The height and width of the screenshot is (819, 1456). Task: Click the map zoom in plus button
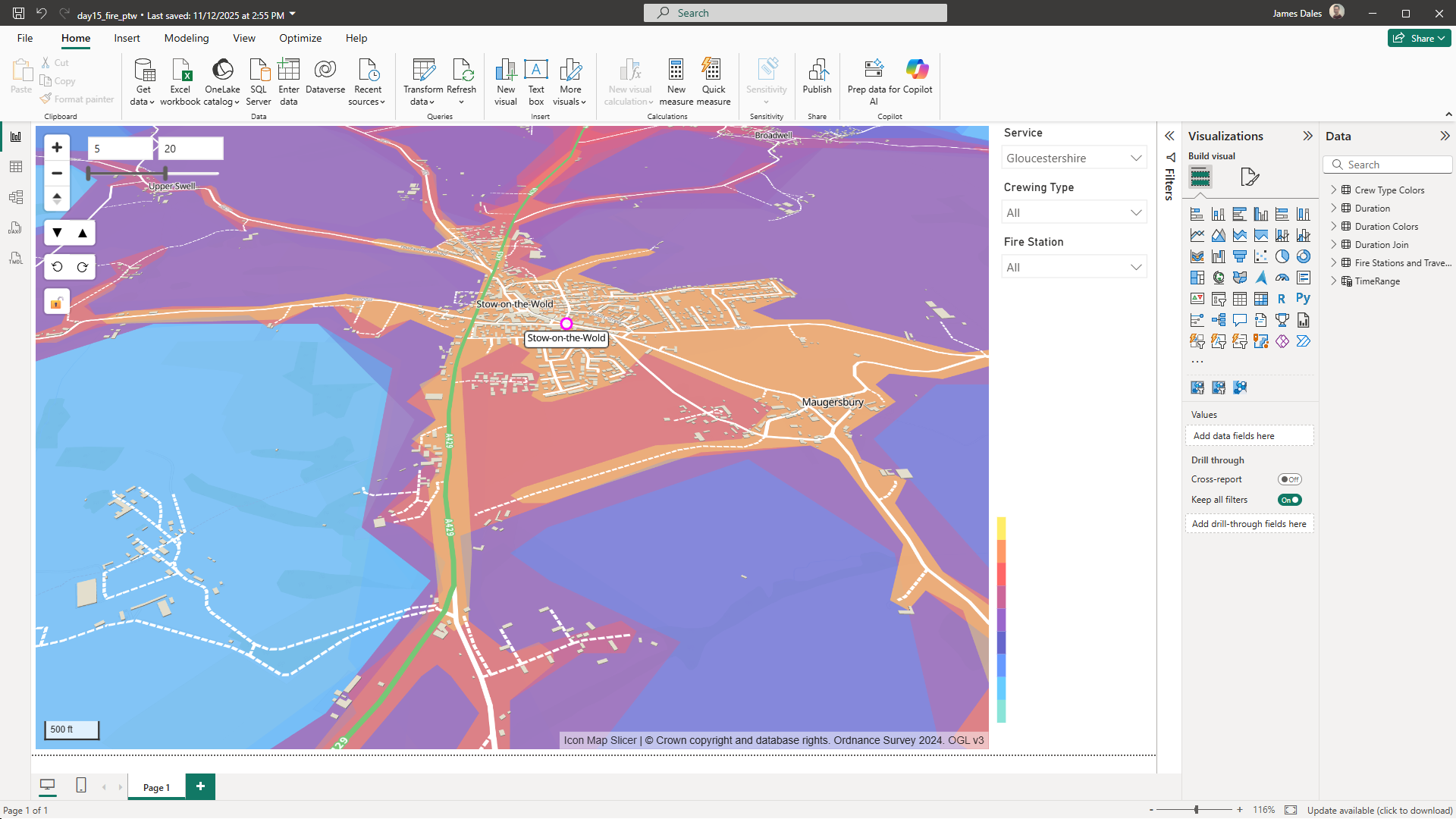pos(57,147)
